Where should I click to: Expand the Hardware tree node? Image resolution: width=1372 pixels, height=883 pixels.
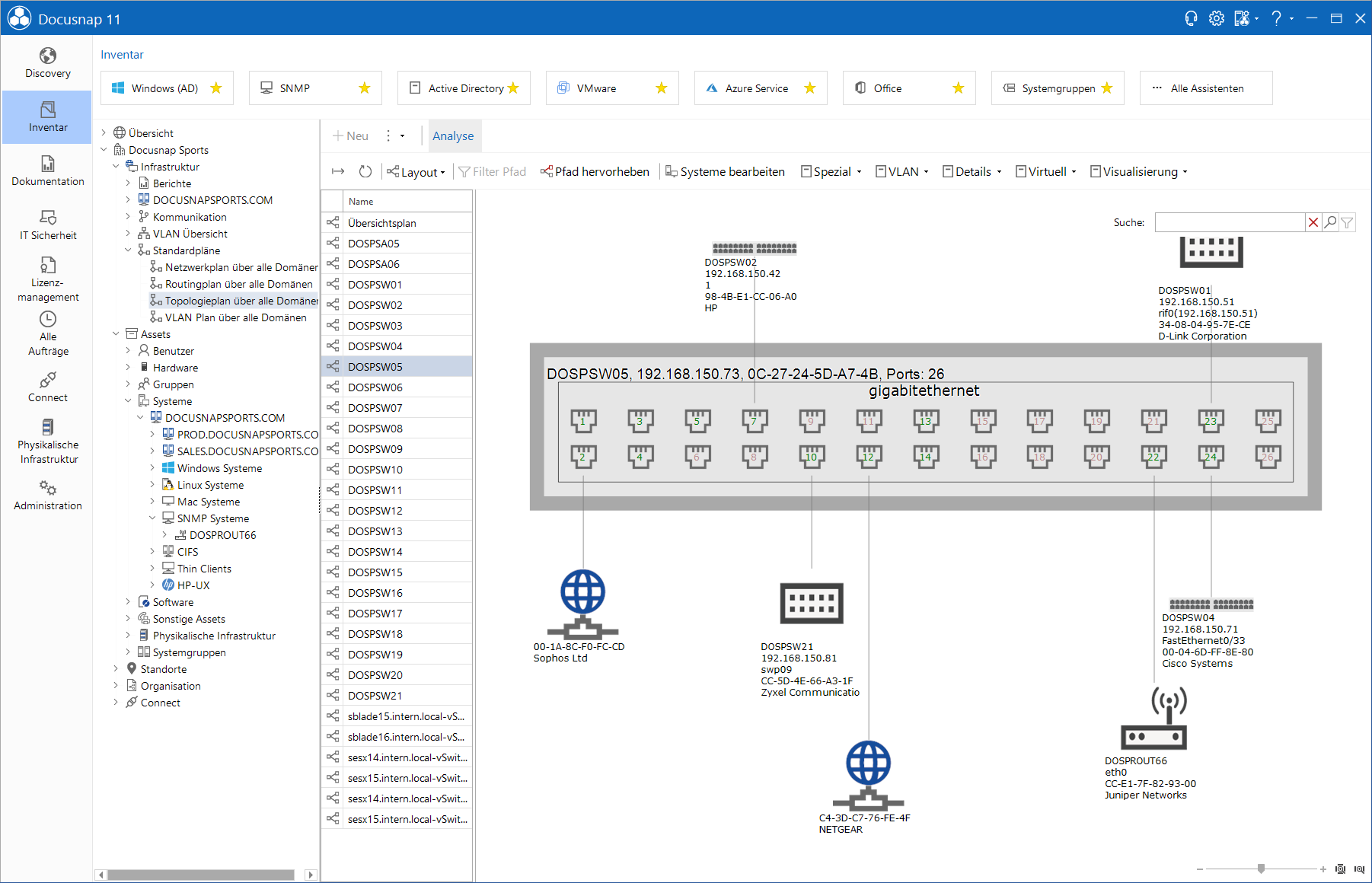click(128, 368)
